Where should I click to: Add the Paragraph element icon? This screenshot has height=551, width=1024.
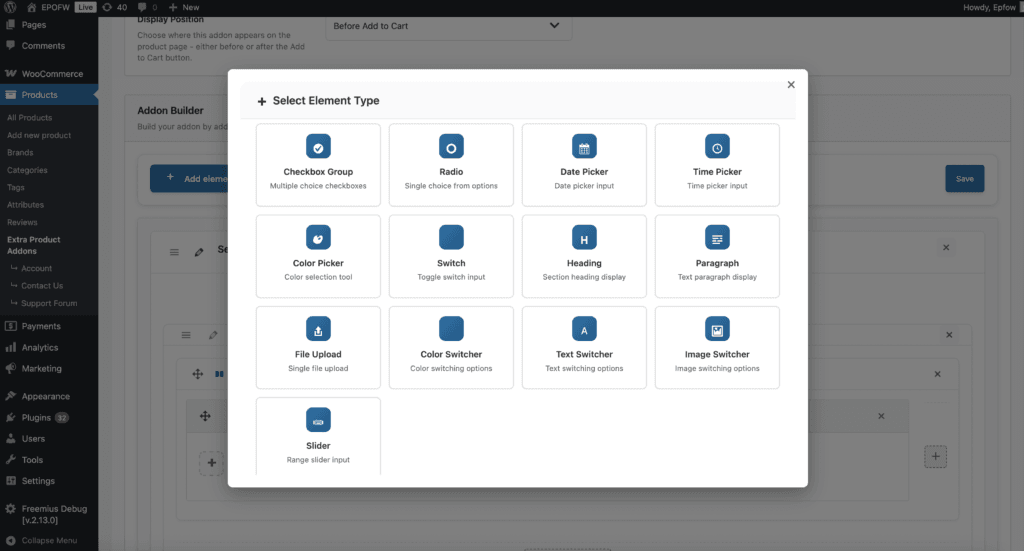tap(717, 239)
